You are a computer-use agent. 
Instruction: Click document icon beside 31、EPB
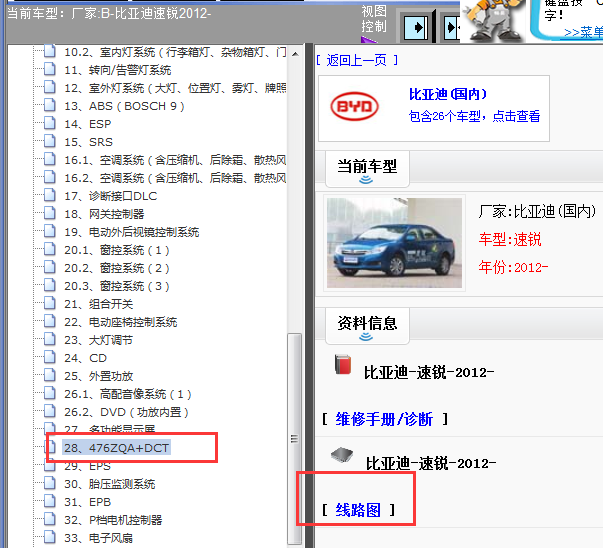click(x=50, y=501)
